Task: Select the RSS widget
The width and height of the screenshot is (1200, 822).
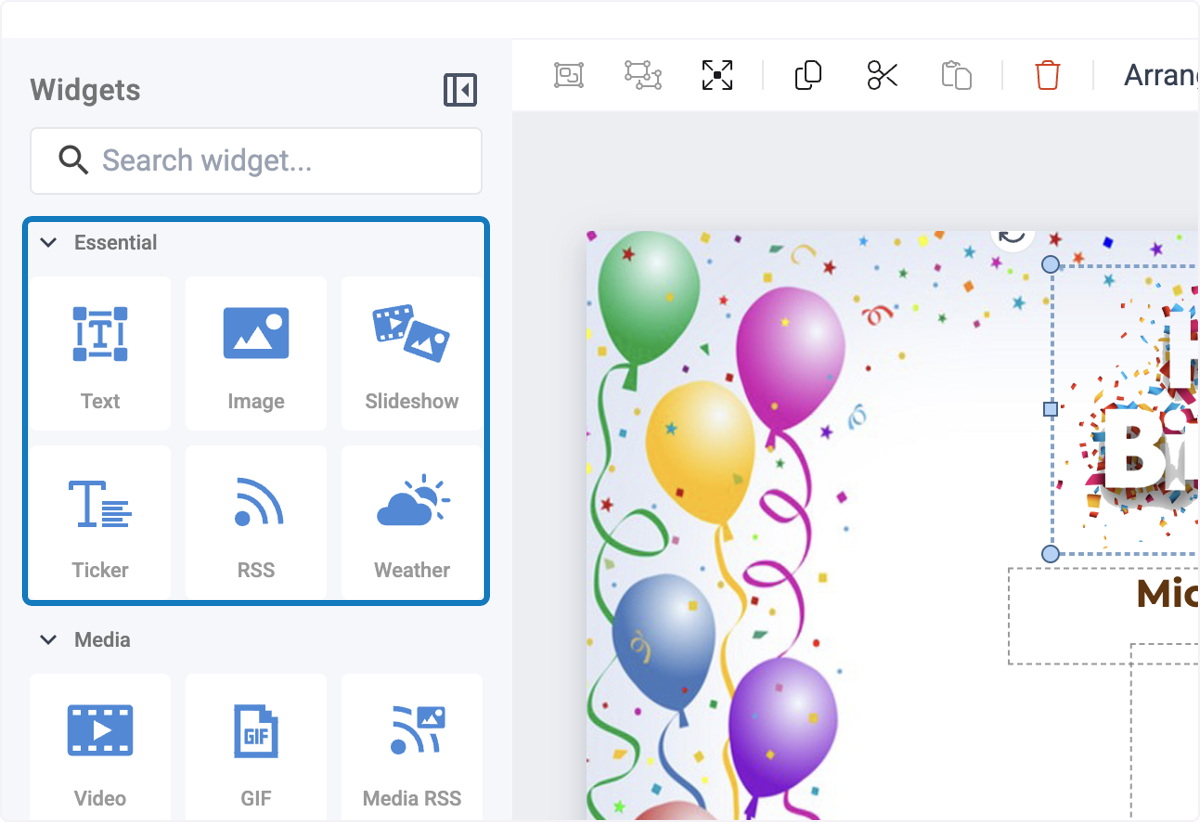Action: click(x=256, y=522)
